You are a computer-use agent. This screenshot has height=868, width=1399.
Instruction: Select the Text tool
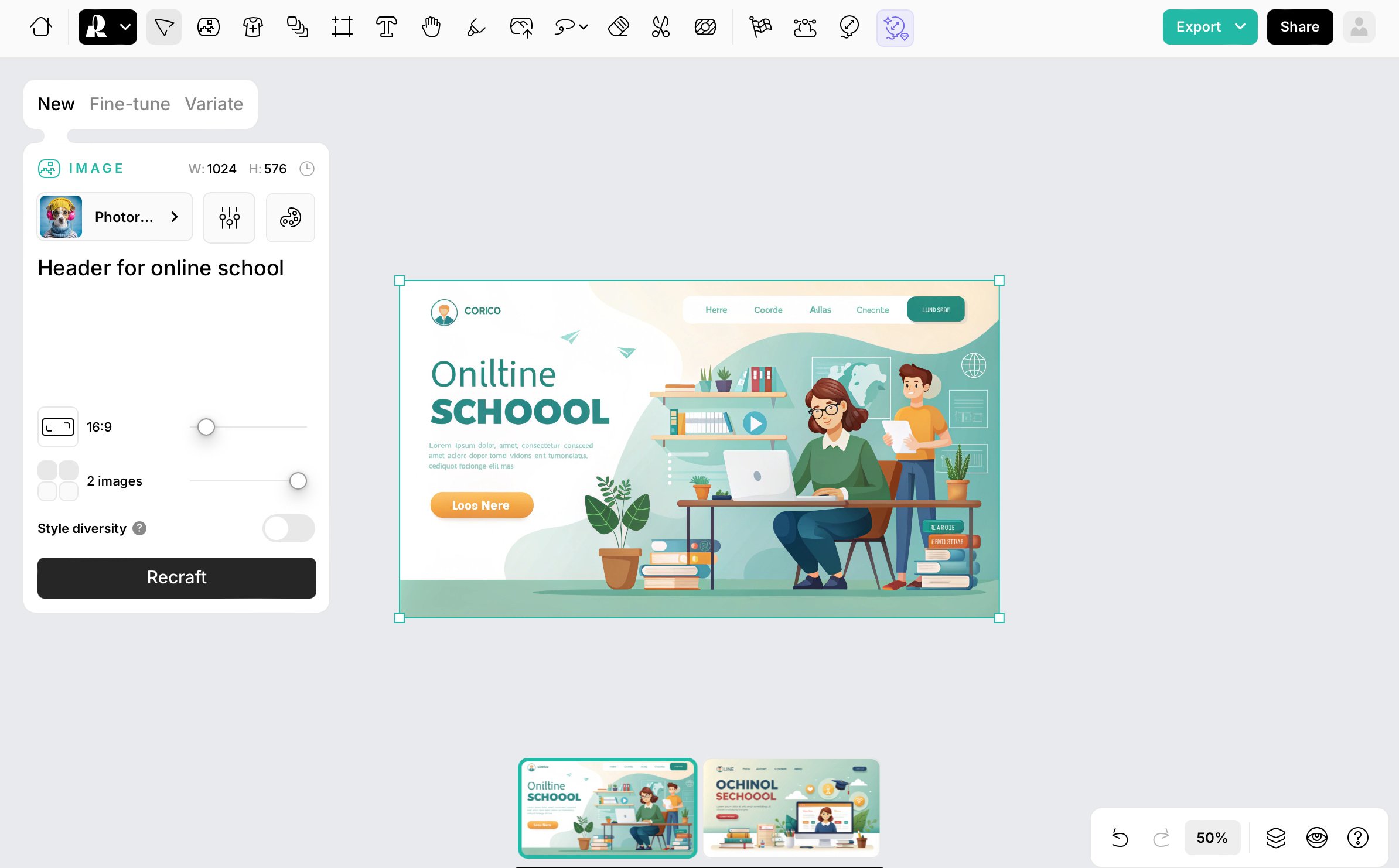(387, 27)
